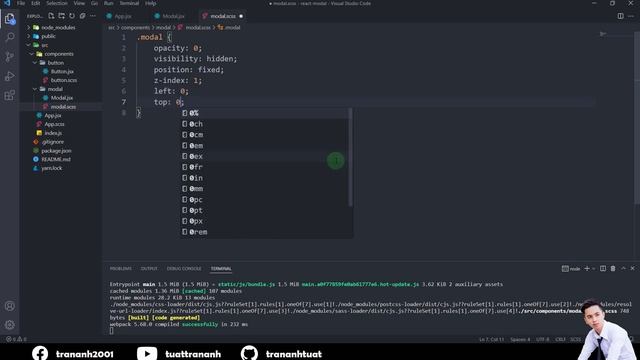The height and width of the screenshot is (360, 640).
Task: Select the node terminal shell indicator
Action: click(x=571, y=269)
